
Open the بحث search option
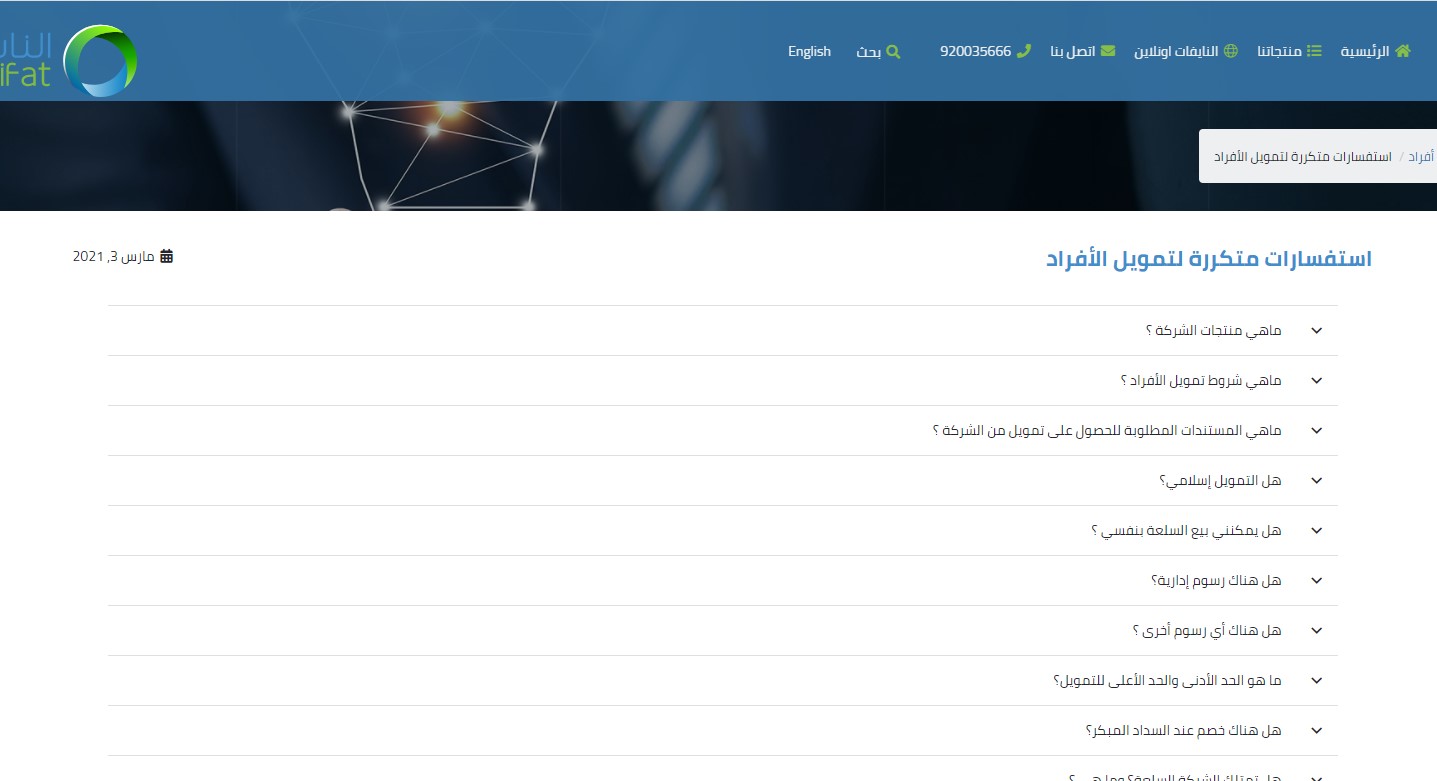868,51
